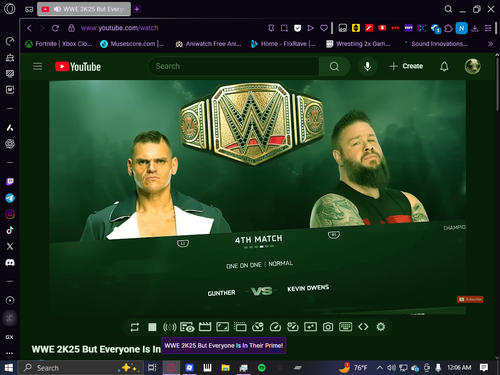Take a video screenshot with camera icon

(x=328, y=327)
